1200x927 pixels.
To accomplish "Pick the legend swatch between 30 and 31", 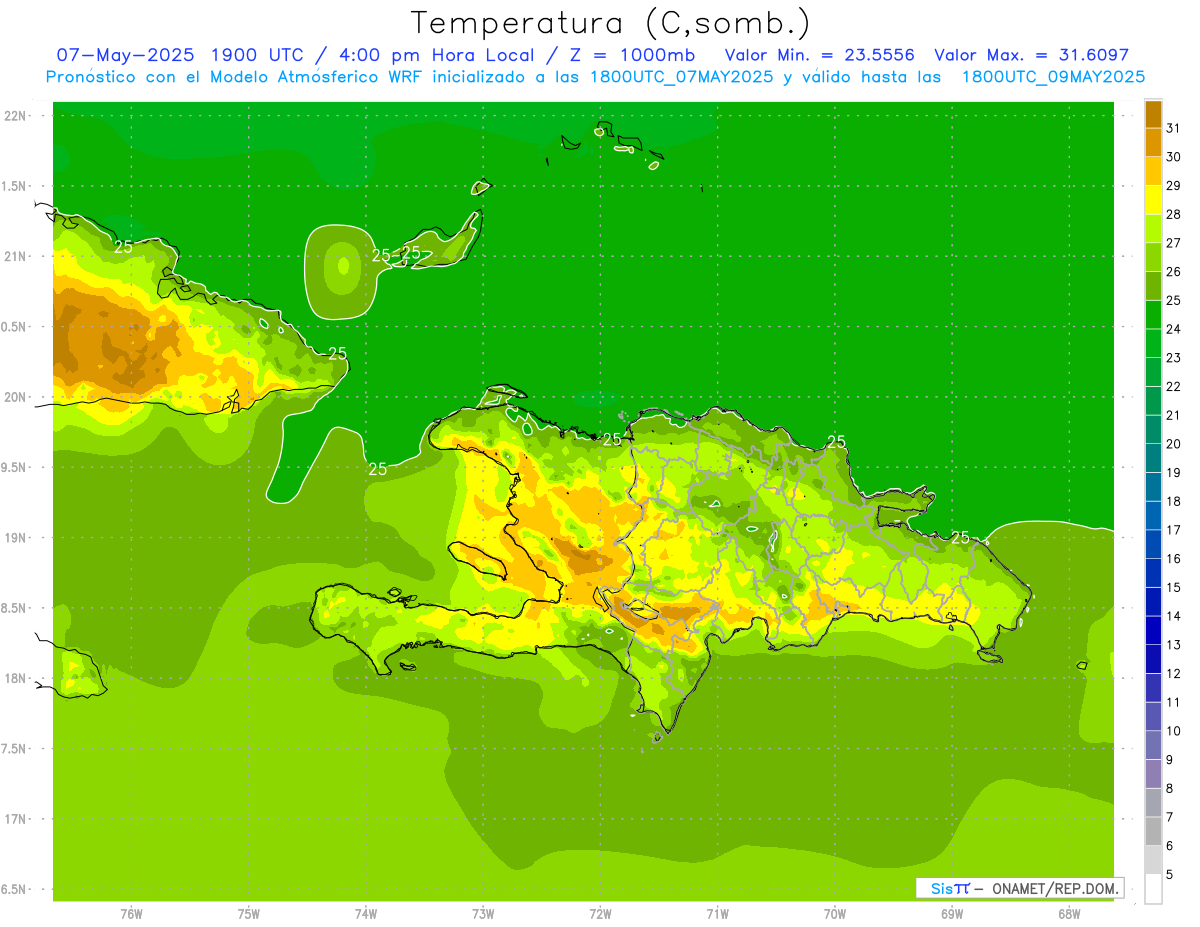I will pos(1153,142).
